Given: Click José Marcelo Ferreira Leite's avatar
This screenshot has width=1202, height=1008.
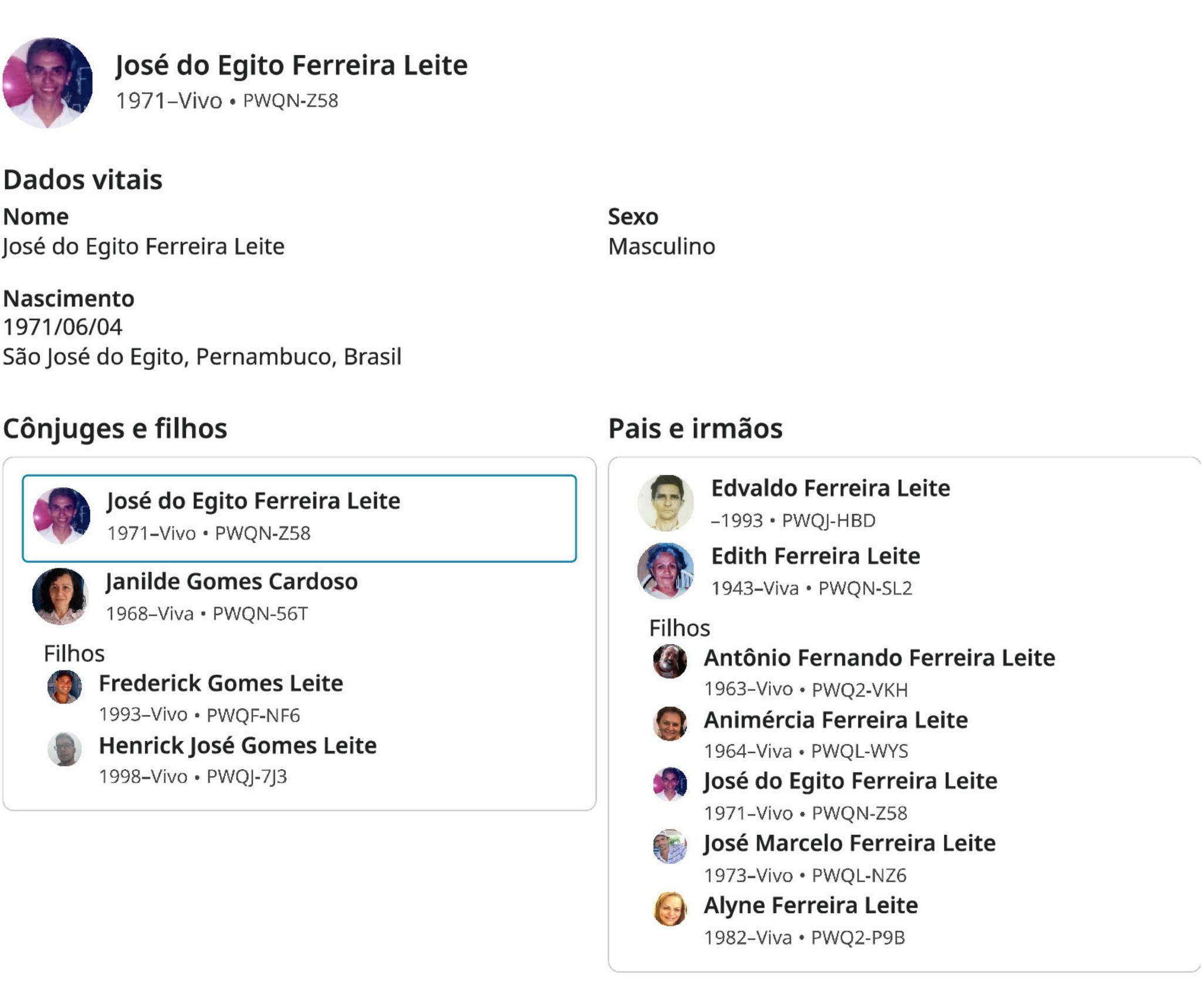Looking at the screenshot, I should (670, 847).
